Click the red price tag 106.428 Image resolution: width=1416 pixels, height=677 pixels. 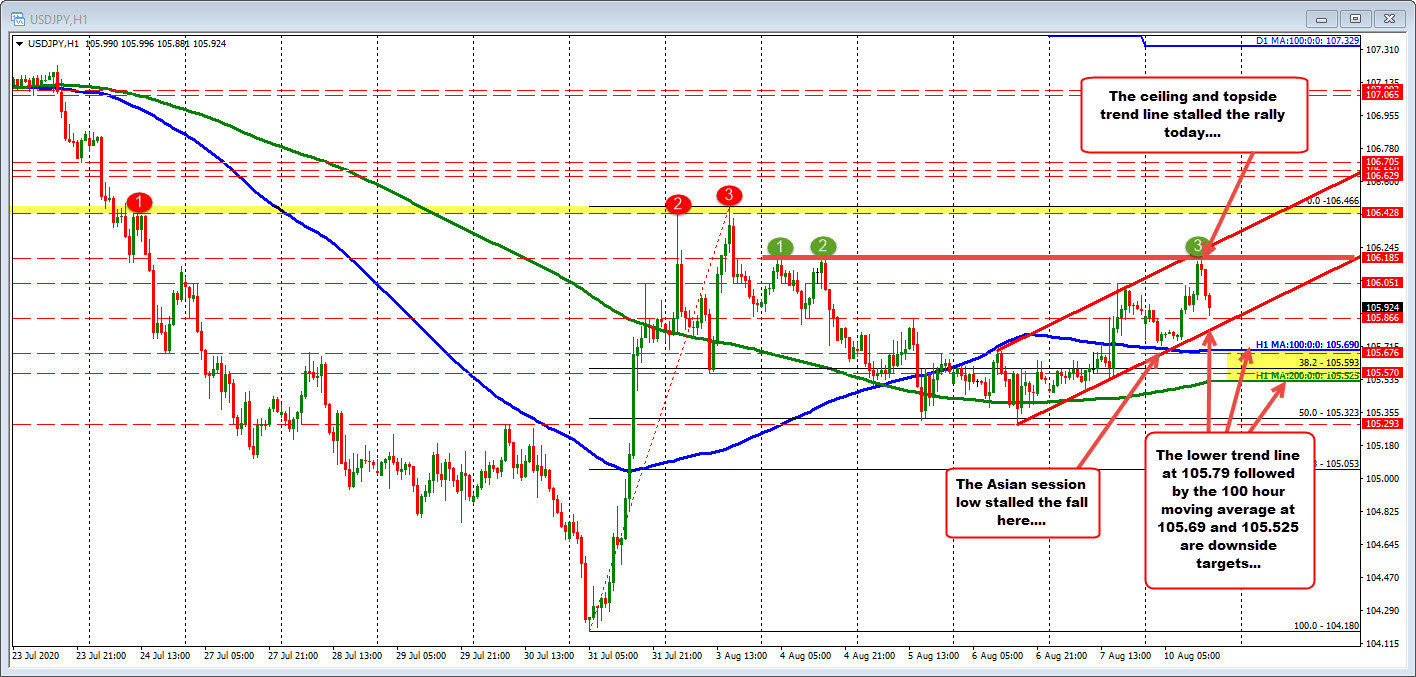point(1382,212)
